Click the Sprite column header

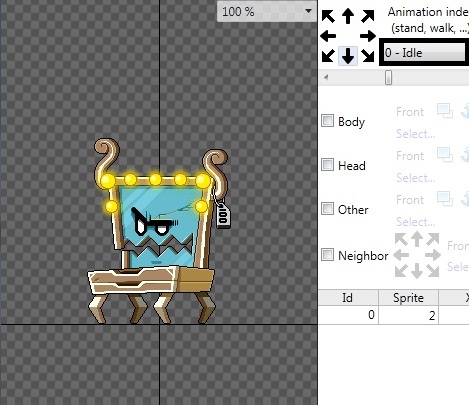click(x=408, y=298)
